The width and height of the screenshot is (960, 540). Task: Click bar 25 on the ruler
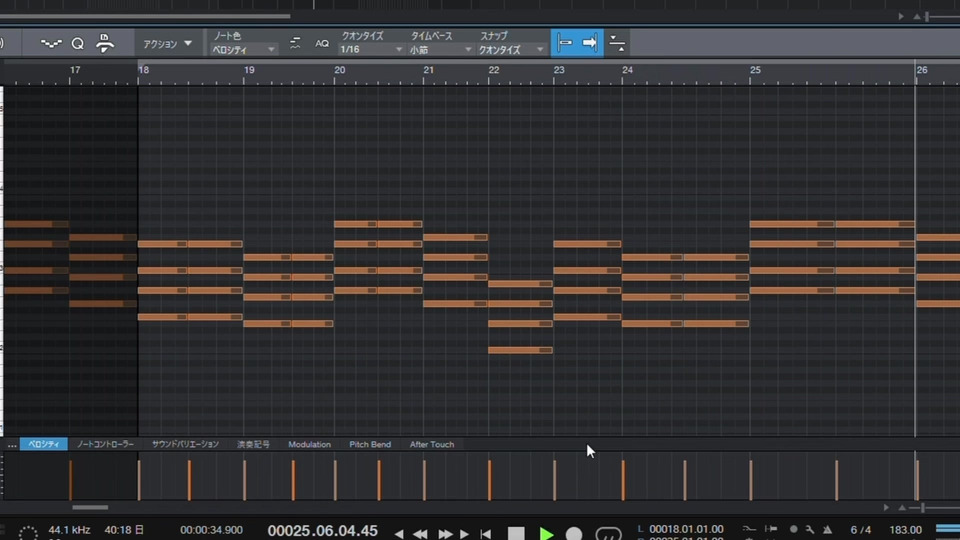click(756, 70)
